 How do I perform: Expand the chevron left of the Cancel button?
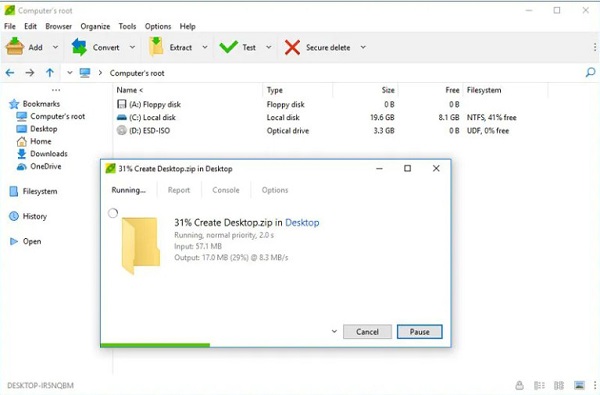point(334,331)
